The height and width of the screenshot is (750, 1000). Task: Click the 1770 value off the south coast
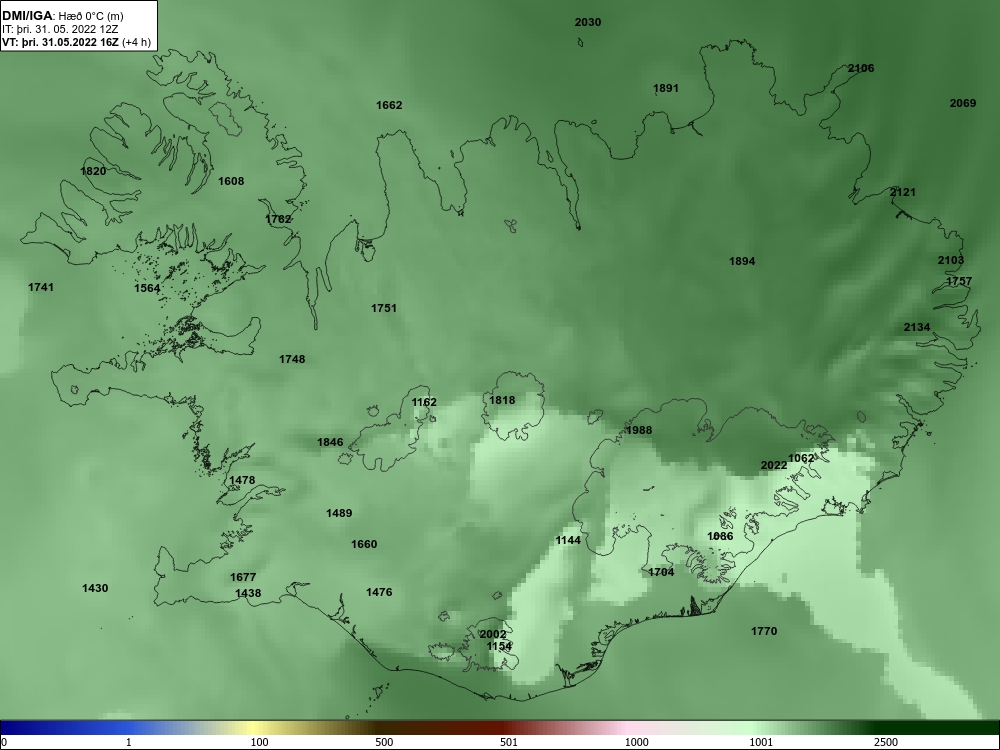(x=764, y=631)
